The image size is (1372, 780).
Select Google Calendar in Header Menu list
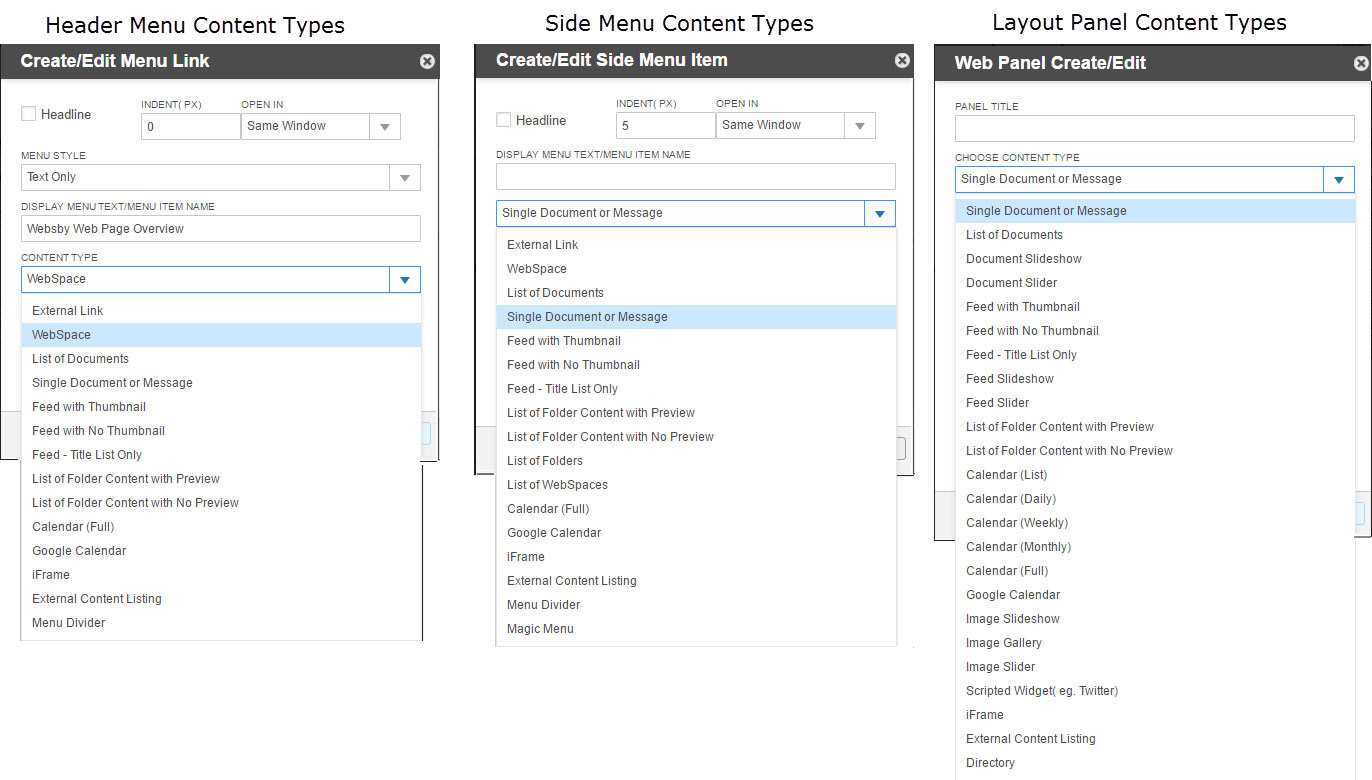79,551
